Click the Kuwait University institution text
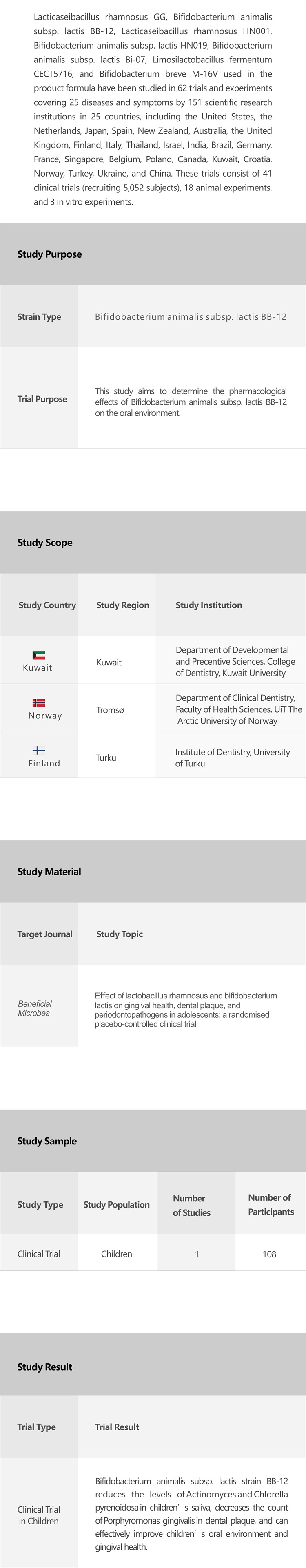Screen dimensions: 306x1568 235,661
